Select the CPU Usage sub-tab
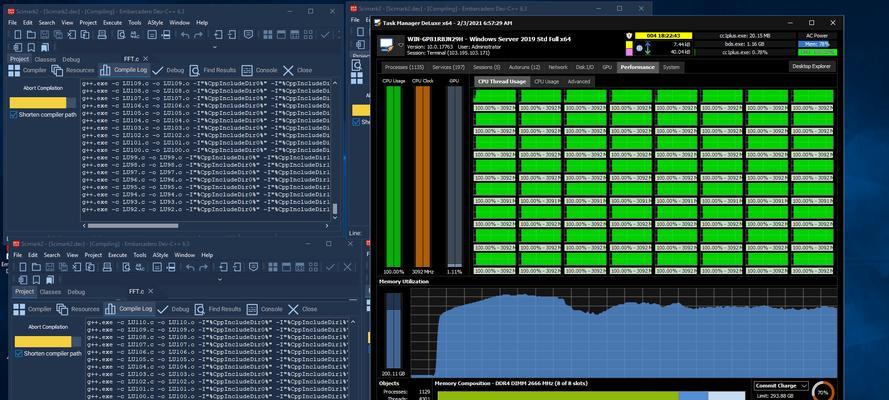This screenshot has height=400, width=889. tap(547, 82)
